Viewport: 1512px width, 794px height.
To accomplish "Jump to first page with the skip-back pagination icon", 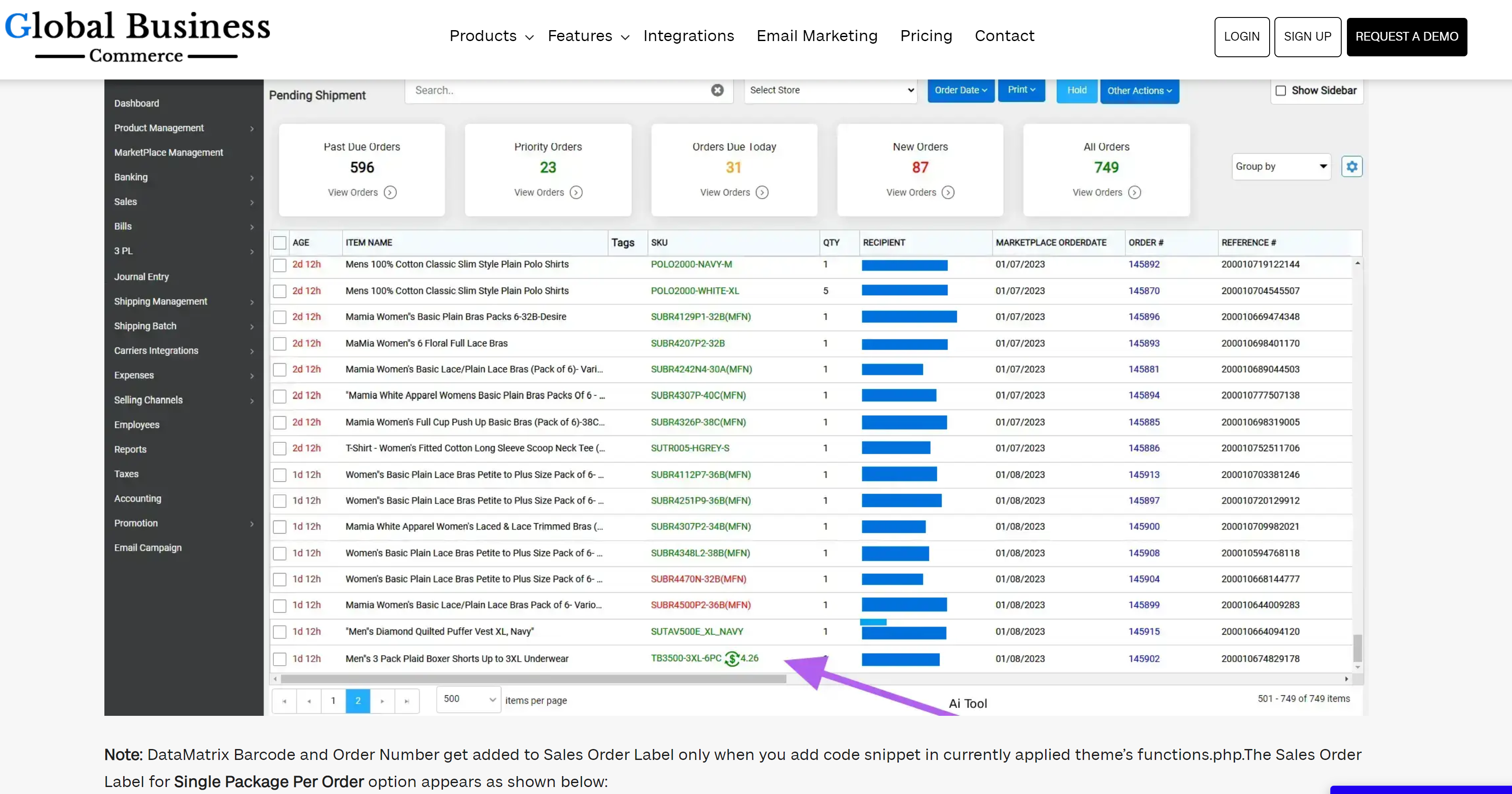I will tap(285, 701).
